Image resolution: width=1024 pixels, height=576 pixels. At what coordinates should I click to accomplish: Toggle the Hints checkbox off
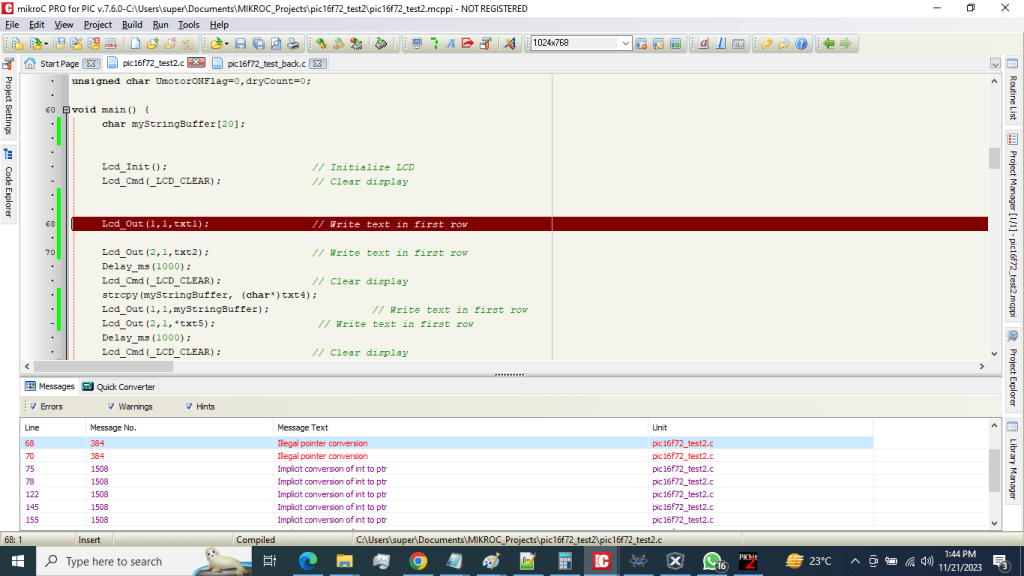(189, 406)
